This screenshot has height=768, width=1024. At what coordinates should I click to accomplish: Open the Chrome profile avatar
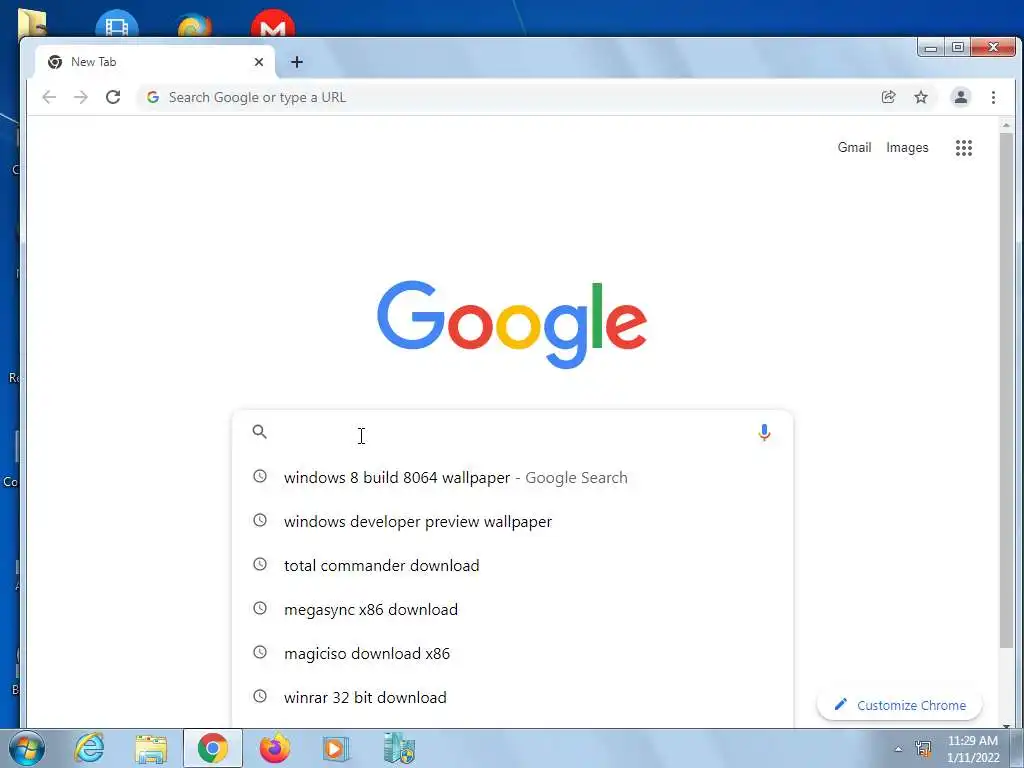point(961,97)
